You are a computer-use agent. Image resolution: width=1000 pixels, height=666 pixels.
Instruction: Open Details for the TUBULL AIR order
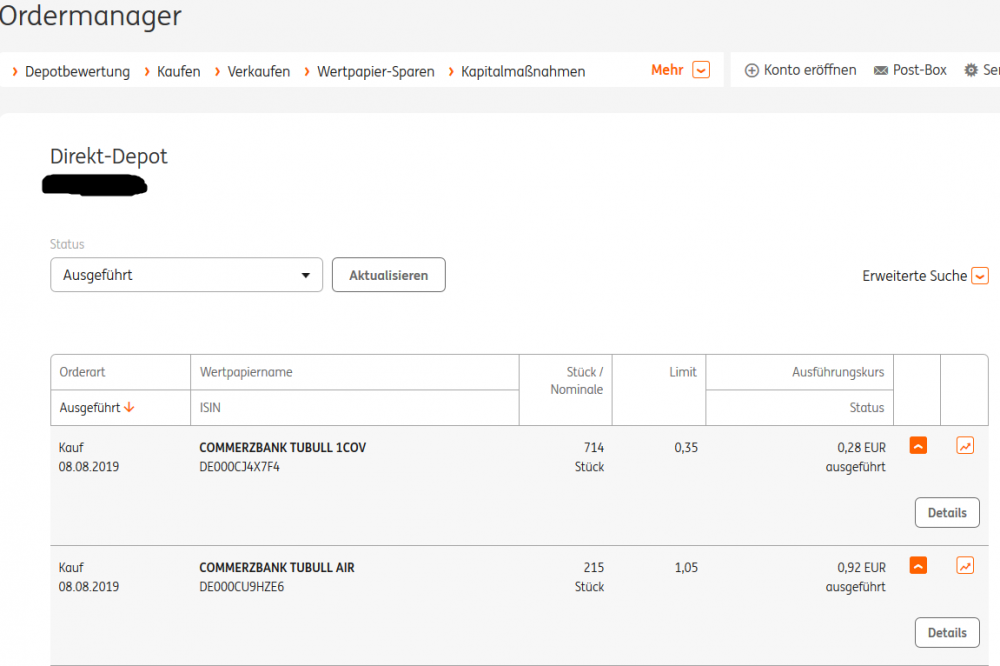(946, 633)
